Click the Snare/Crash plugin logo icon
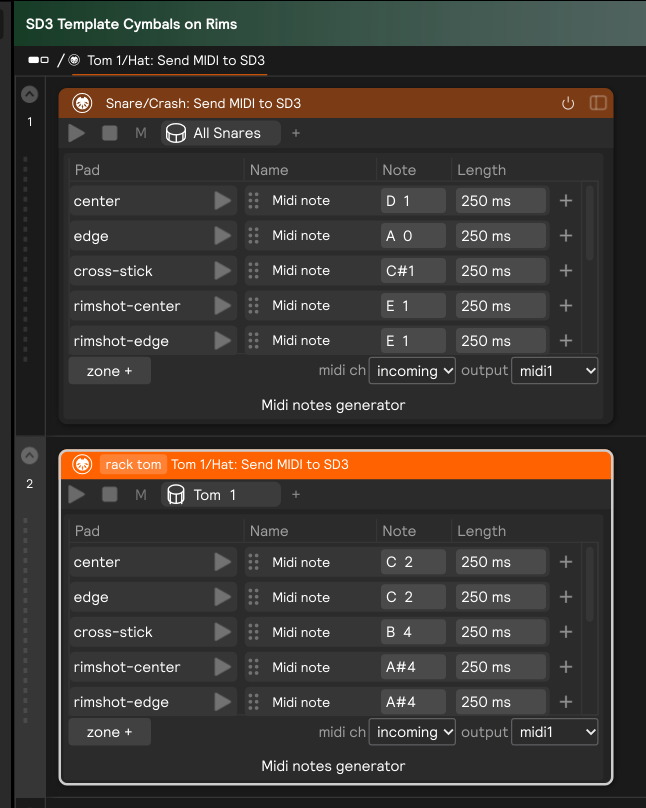This screenshot has height=808, width=646. [x=82, y=103]
